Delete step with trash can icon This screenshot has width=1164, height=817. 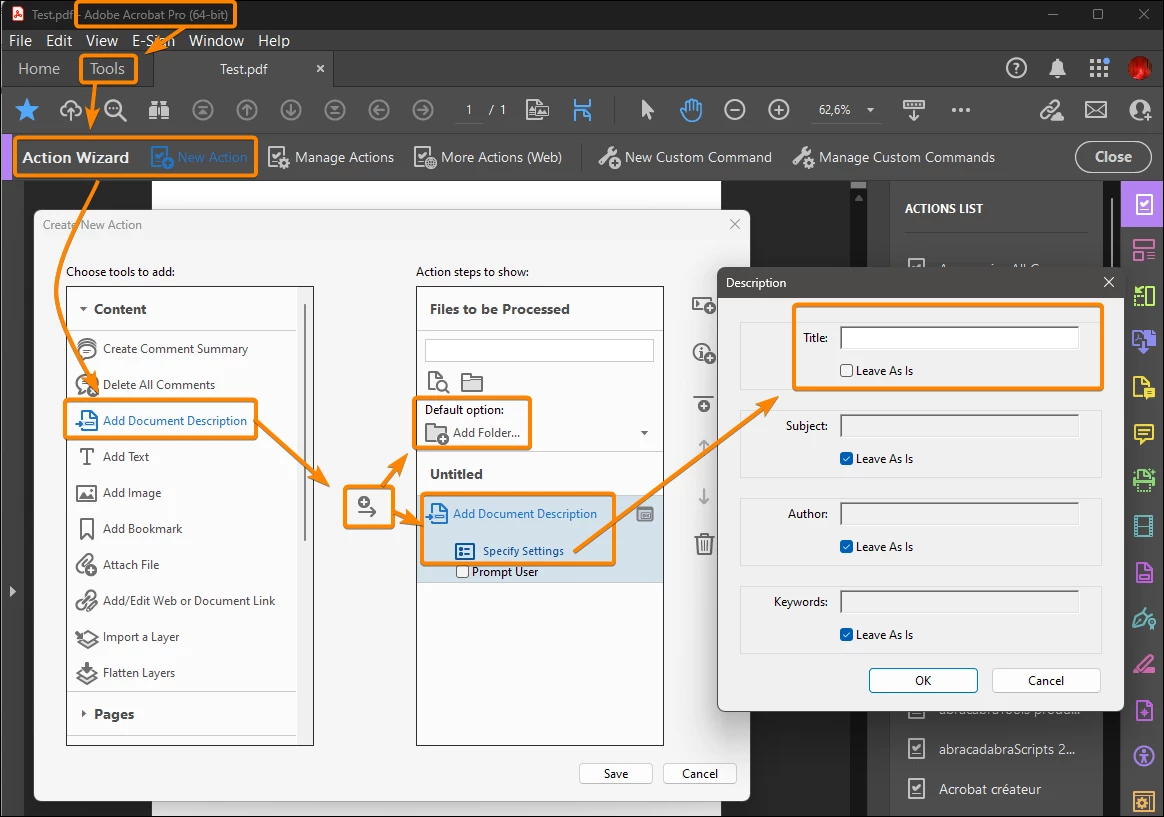point(704,544)
